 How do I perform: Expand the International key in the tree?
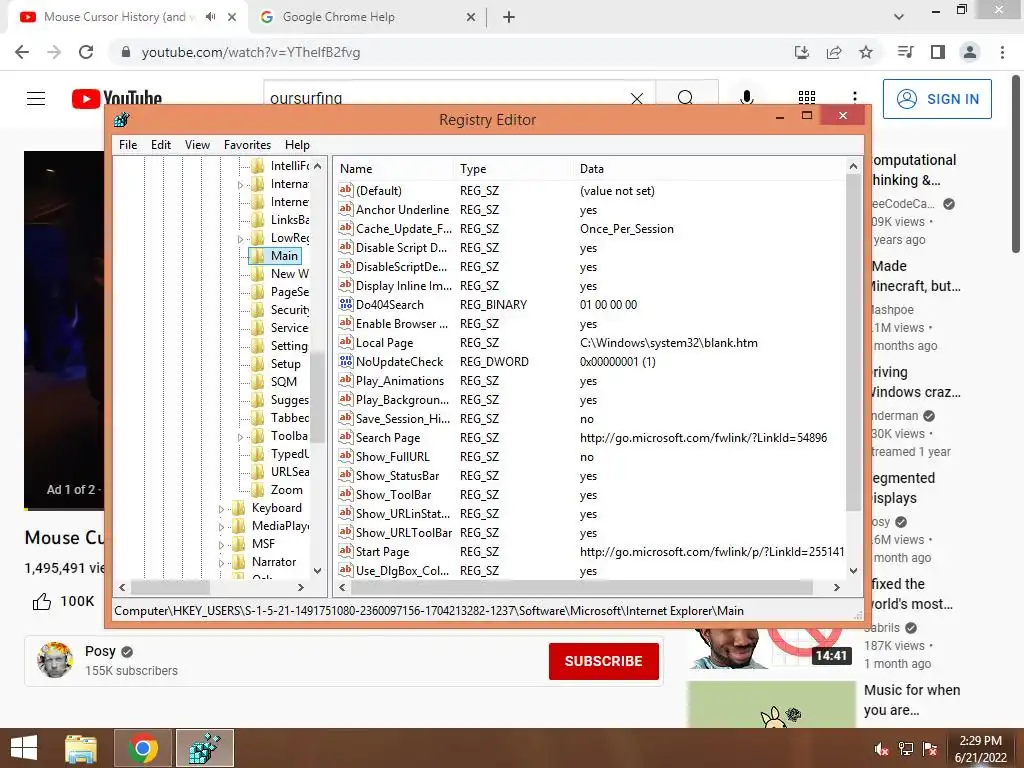click(240, 185)
